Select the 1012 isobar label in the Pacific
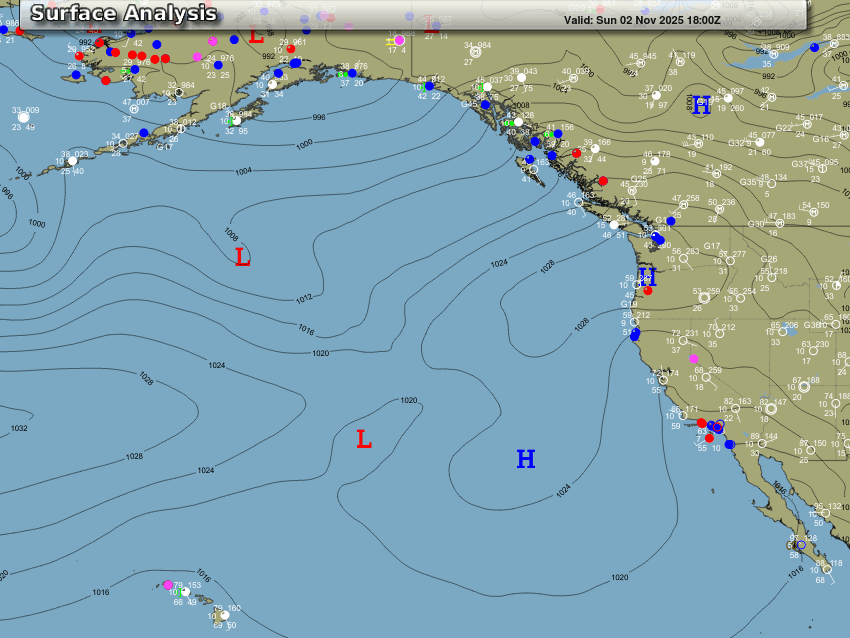The height and width of the screenshot is (638, 850). (x=304, y=298)
